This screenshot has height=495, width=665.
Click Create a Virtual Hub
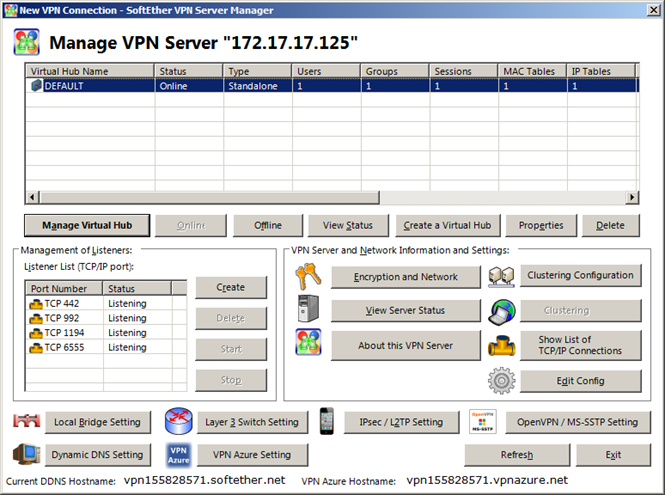click(447, 225)
